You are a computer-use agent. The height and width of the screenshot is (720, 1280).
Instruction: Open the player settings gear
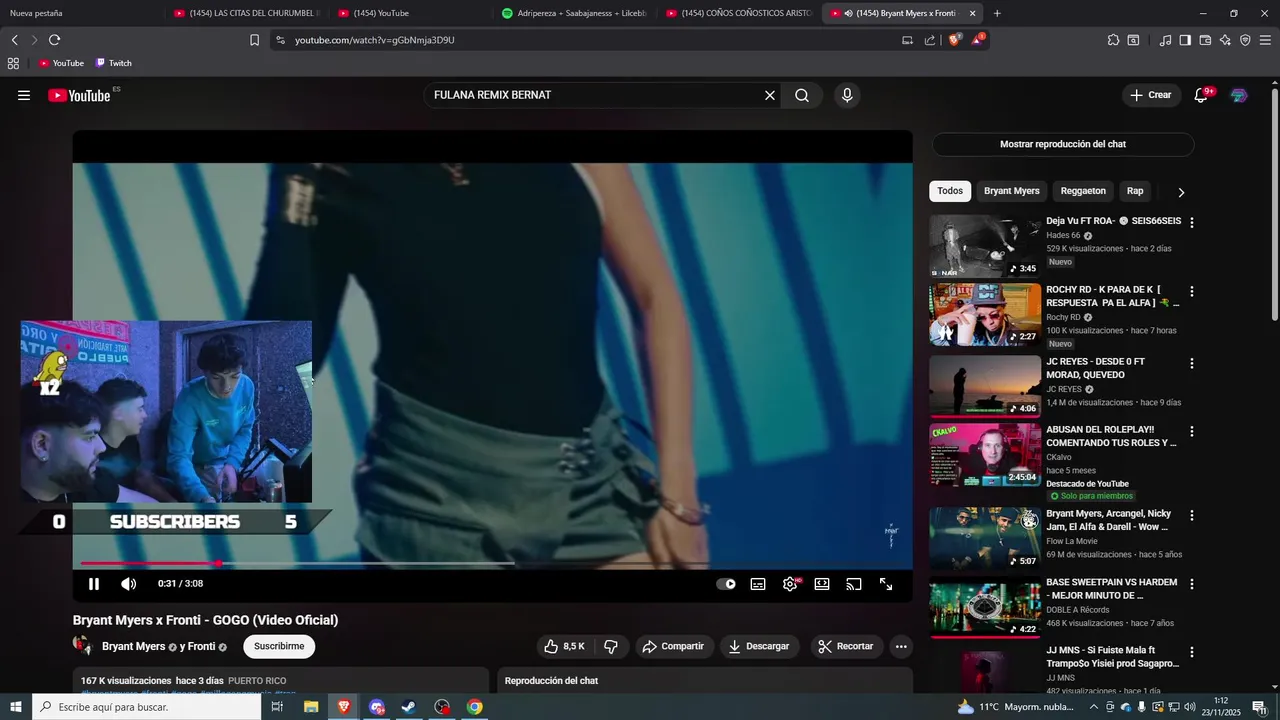(x=790, y=584)
